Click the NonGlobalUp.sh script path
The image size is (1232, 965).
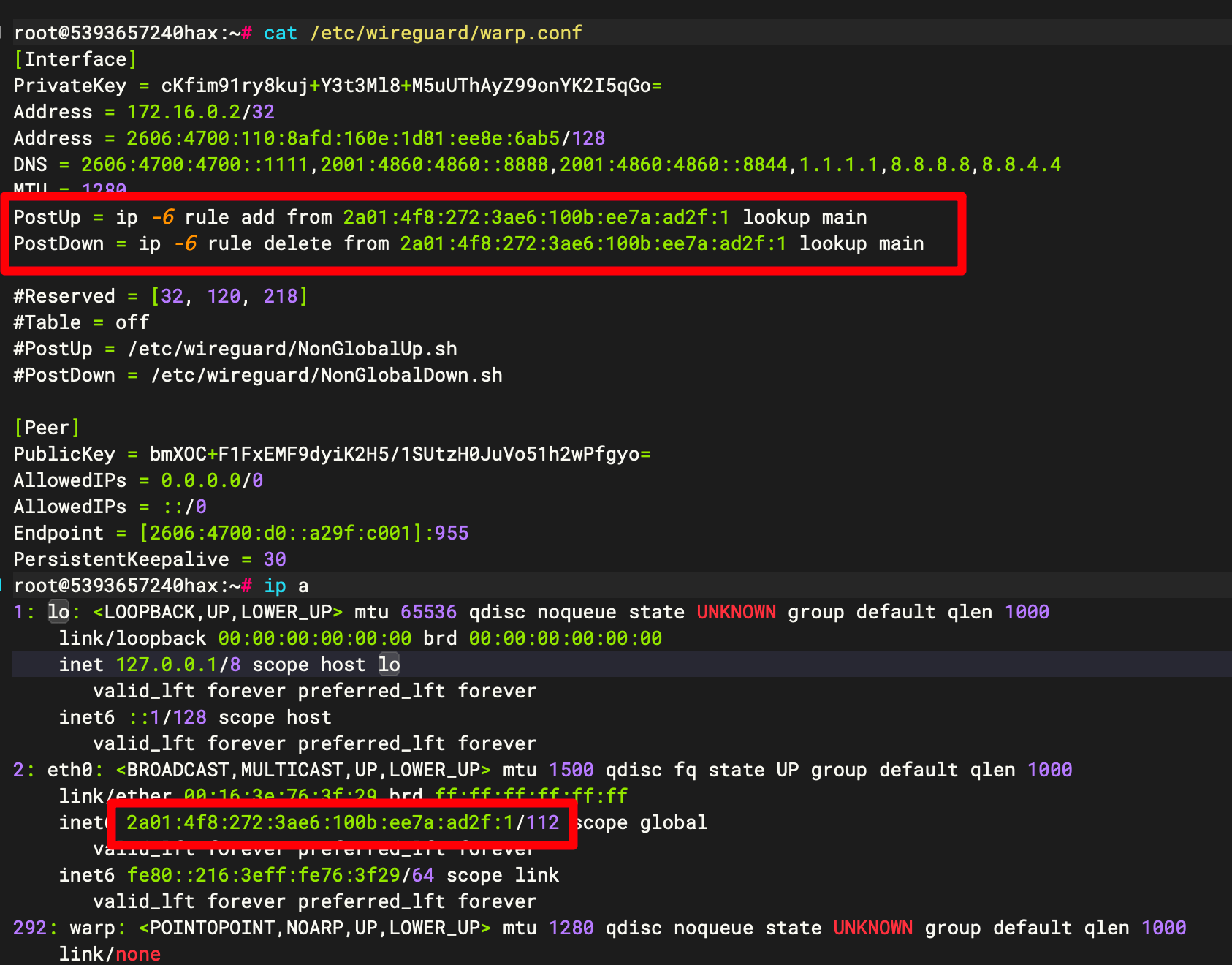pos(292,349)
